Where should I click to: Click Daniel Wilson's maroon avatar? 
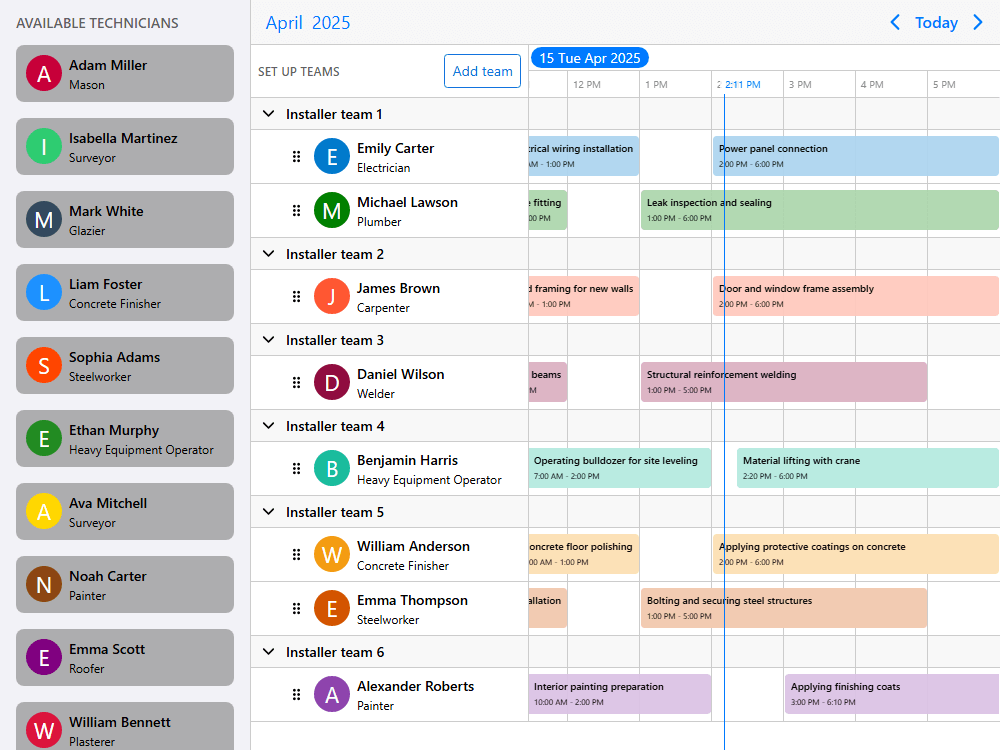332,383
